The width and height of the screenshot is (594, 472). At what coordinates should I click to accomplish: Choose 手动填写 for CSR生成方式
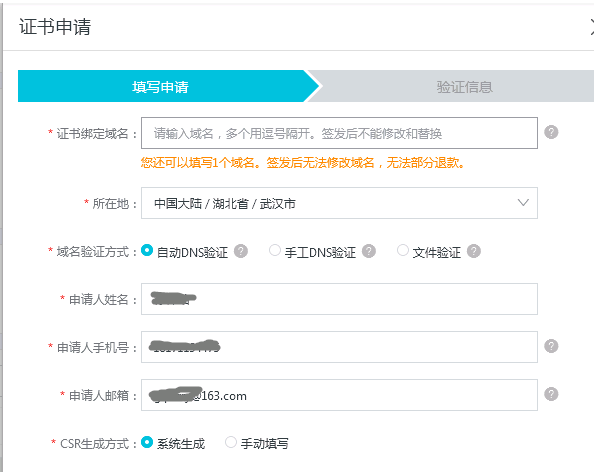[x=231, y=442]
